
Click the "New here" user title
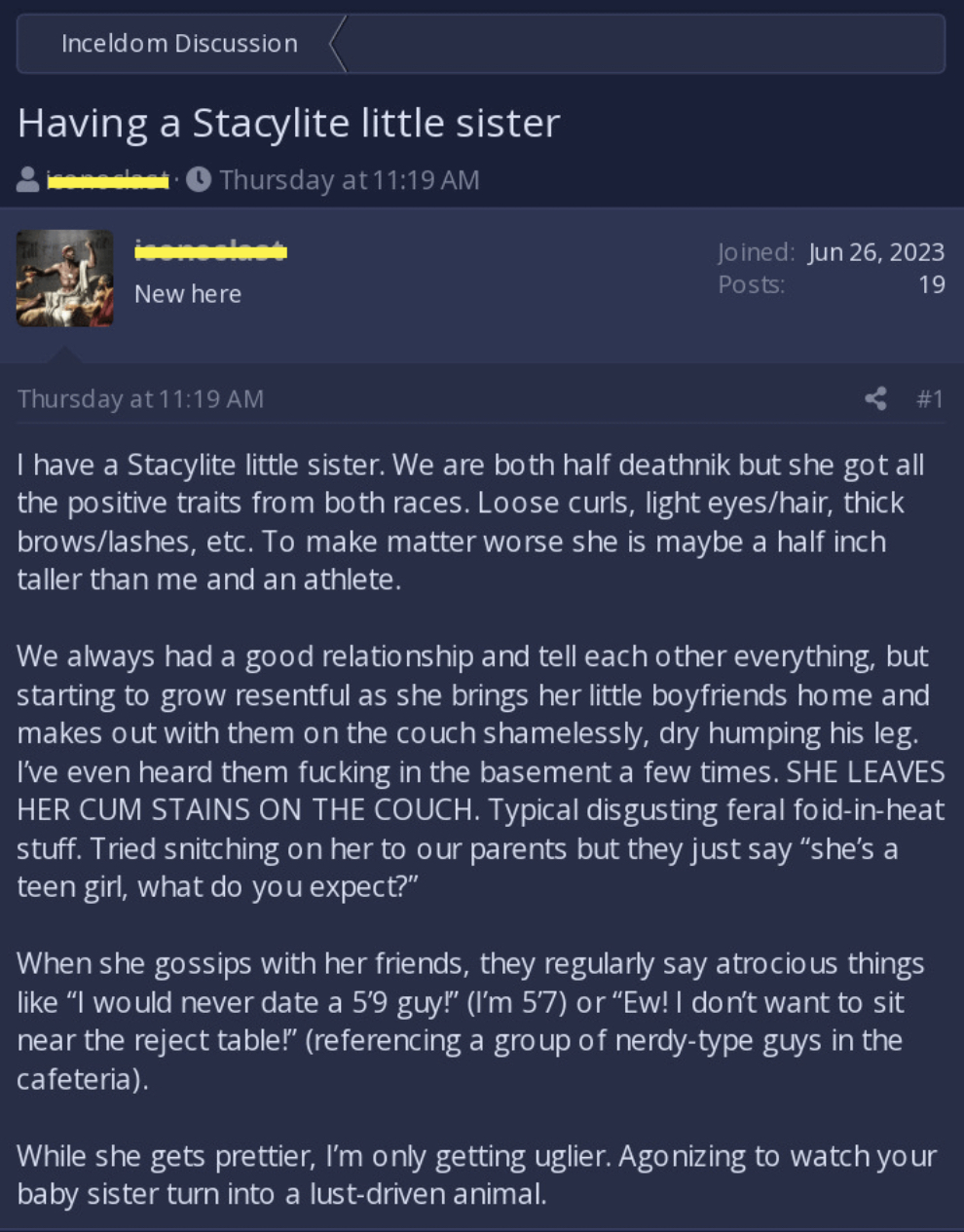[188, 293]
